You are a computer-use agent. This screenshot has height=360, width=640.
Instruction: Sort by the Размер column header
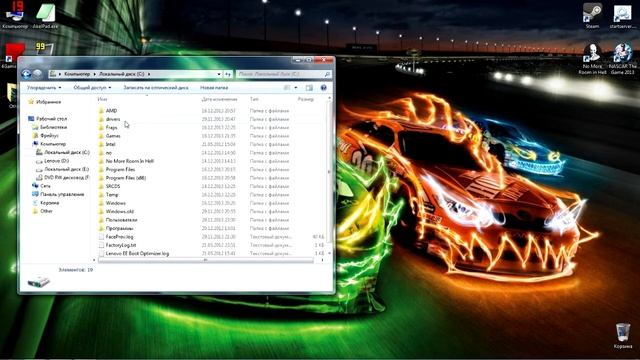(306, 99)
